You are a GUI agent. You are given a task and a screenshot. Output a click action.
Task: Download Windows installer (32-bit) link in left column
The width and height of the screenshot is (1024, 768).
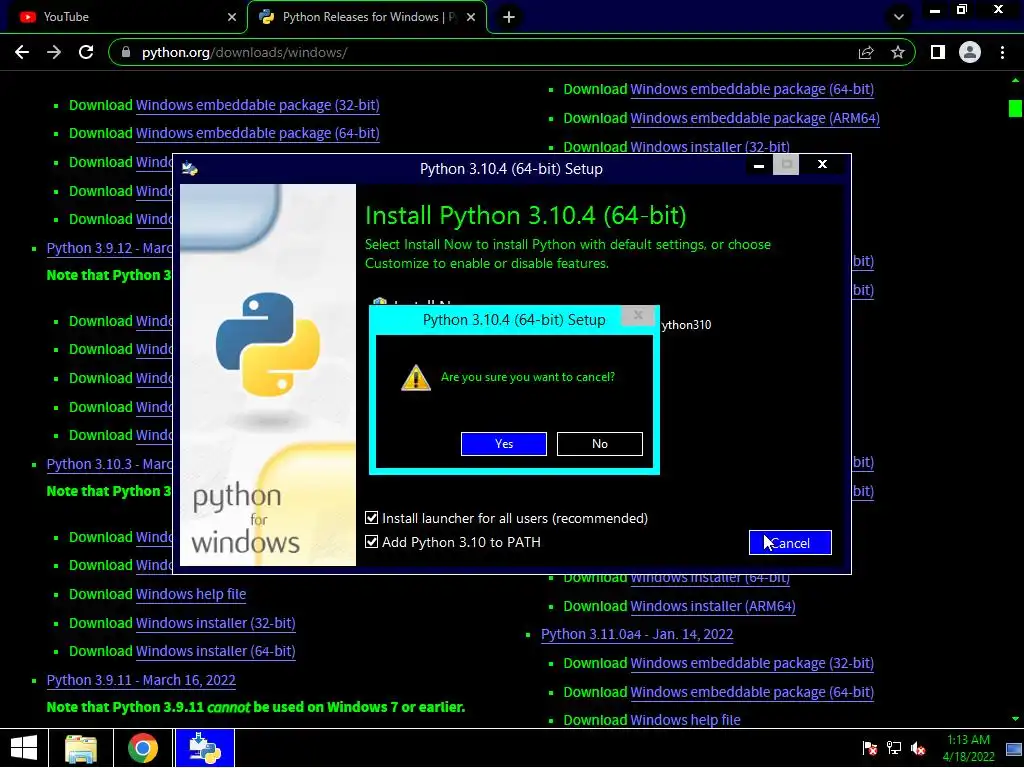coord(216,623)
